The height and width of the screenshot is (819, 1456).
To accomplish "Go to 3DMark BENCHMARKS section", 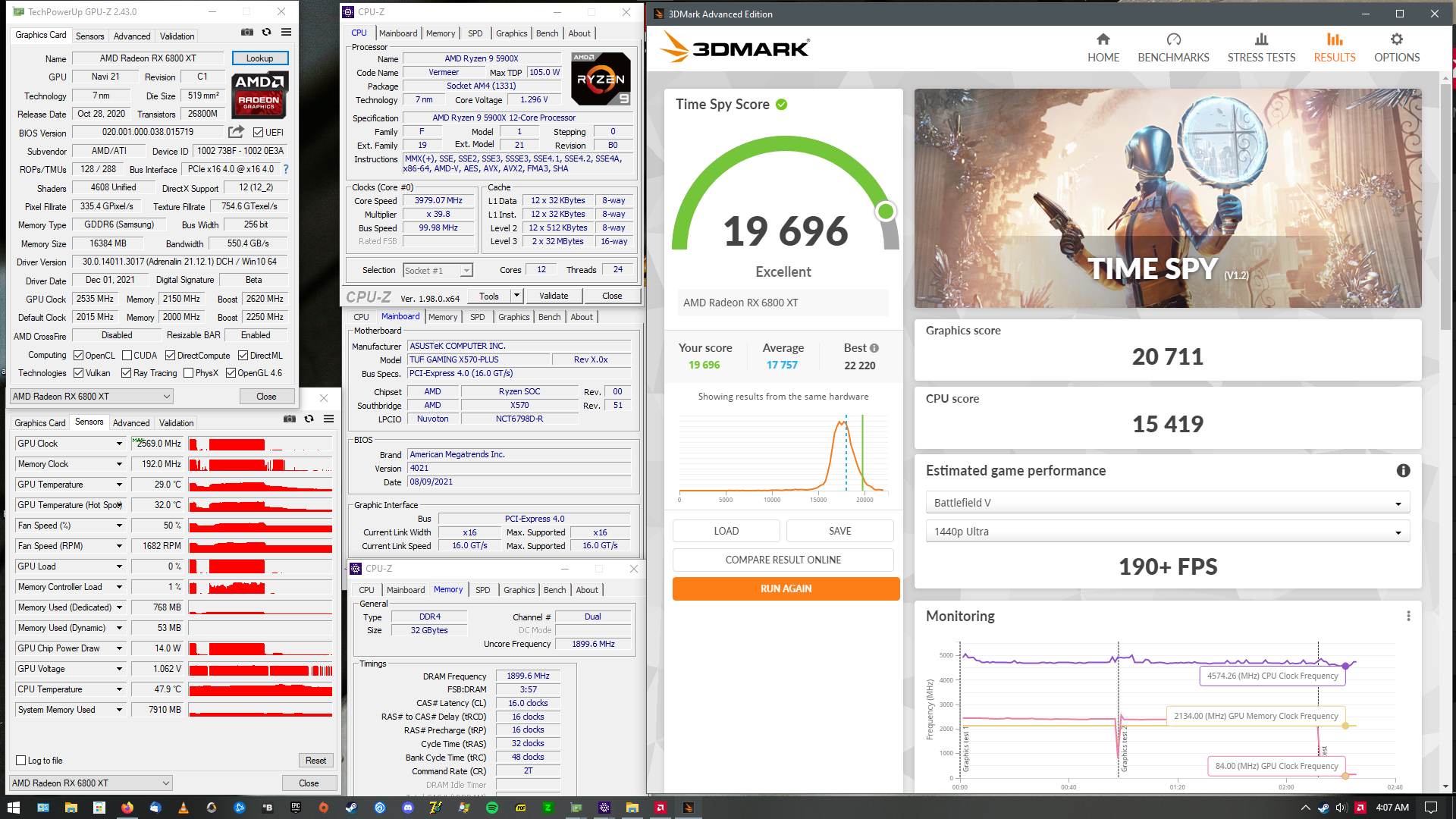I will point(1173,49).
